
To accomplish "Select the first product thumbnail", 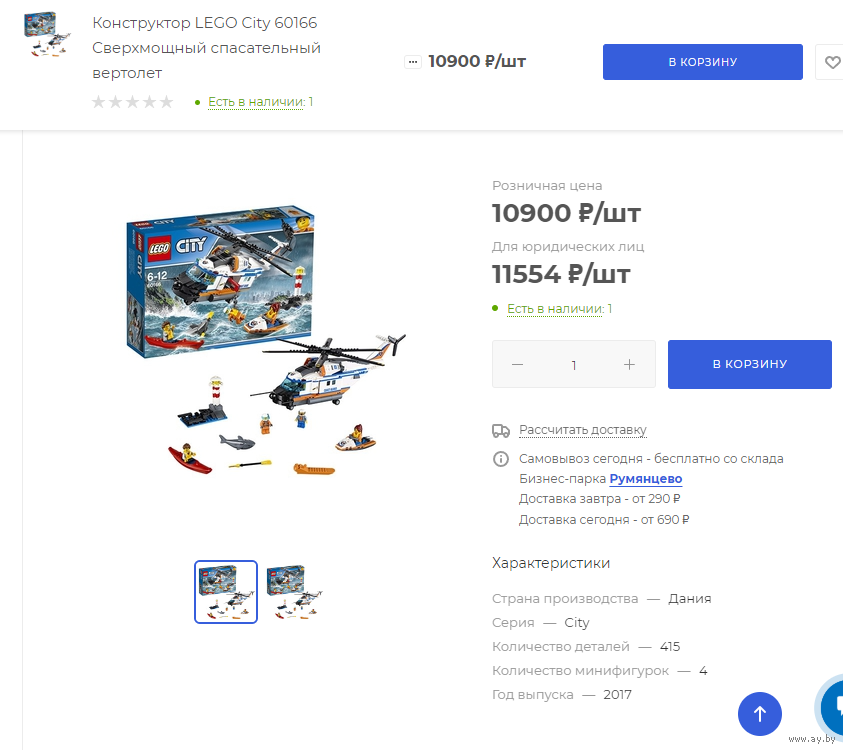I will (x=226, y=592).
